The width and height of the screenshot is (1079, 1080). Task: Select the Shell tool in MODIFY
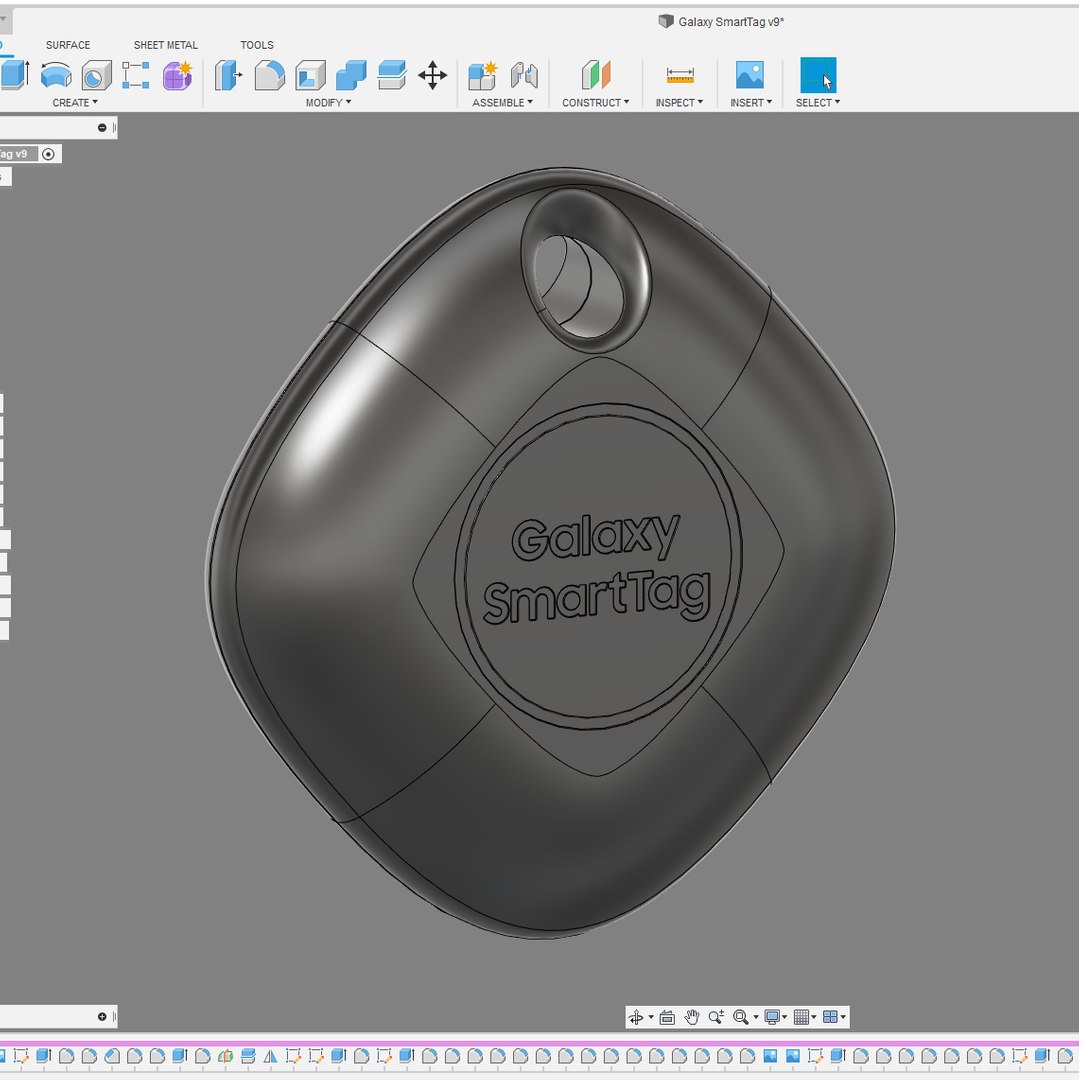pos(311,75)
